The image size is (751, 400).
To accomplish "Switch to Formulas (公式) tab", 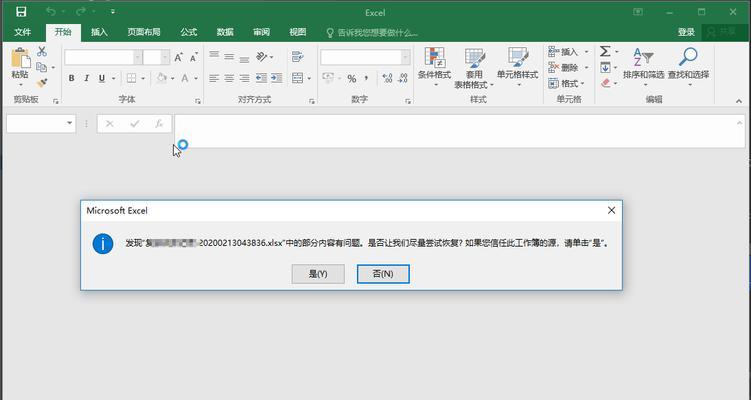I will click(x=189, y=32).
